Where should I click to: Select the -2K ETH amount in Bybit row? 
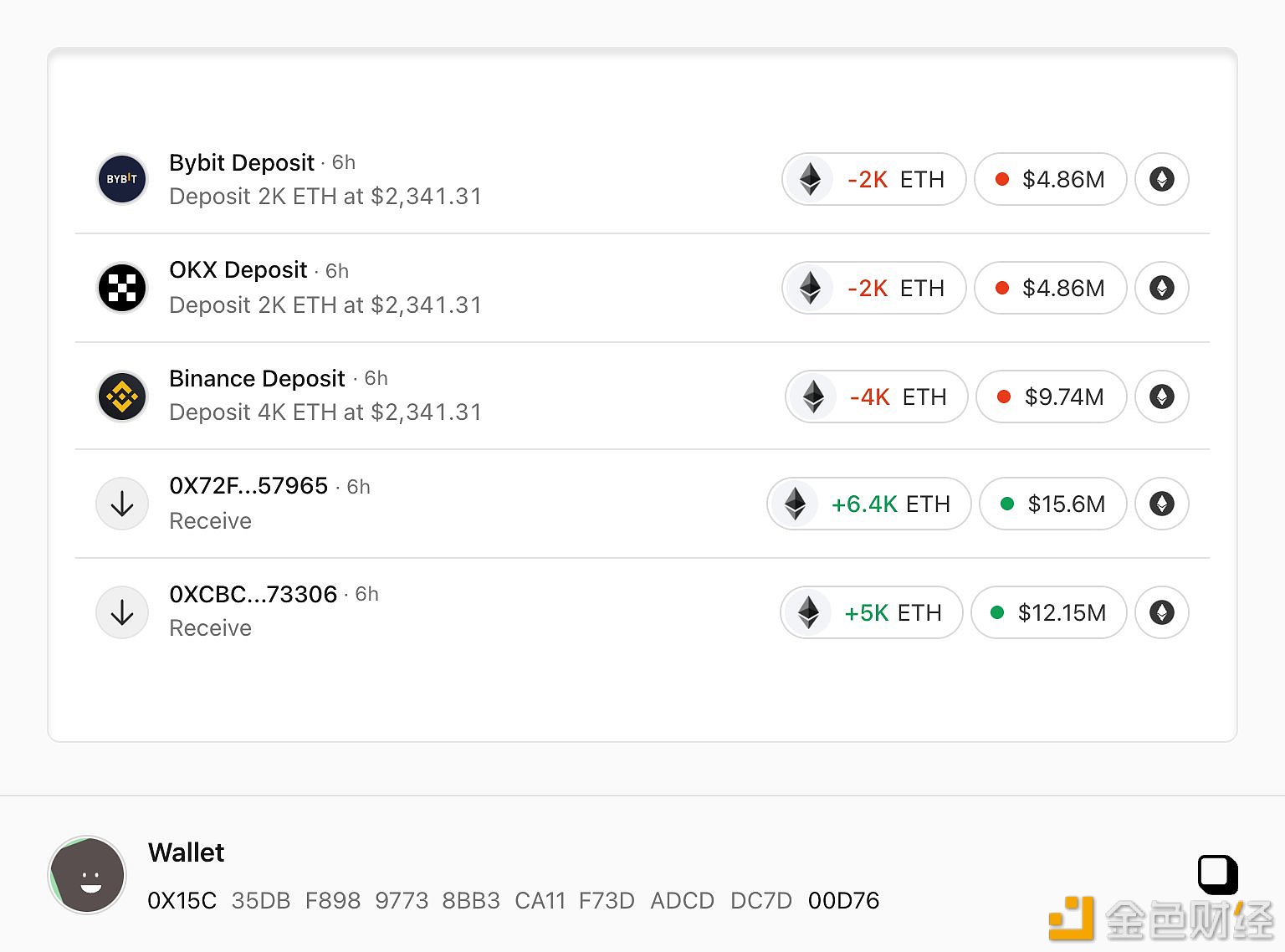pyautogui.click(x=874, y=179)
